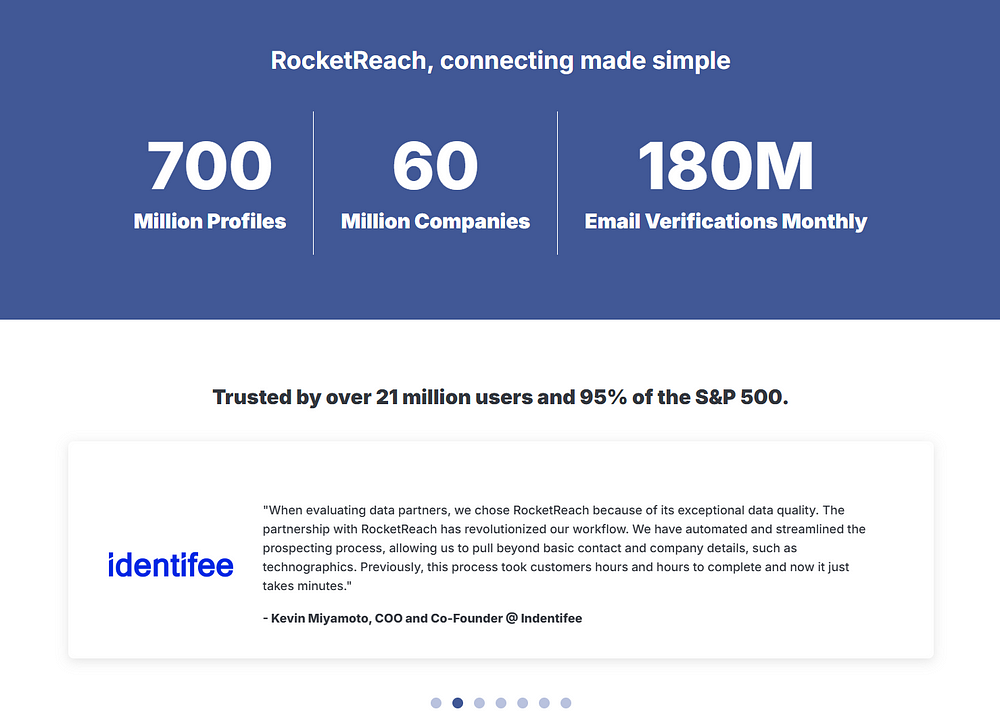1000x713 pixels.
Task: Click the Email Verifications Monthly label
Action: (725, 221)
